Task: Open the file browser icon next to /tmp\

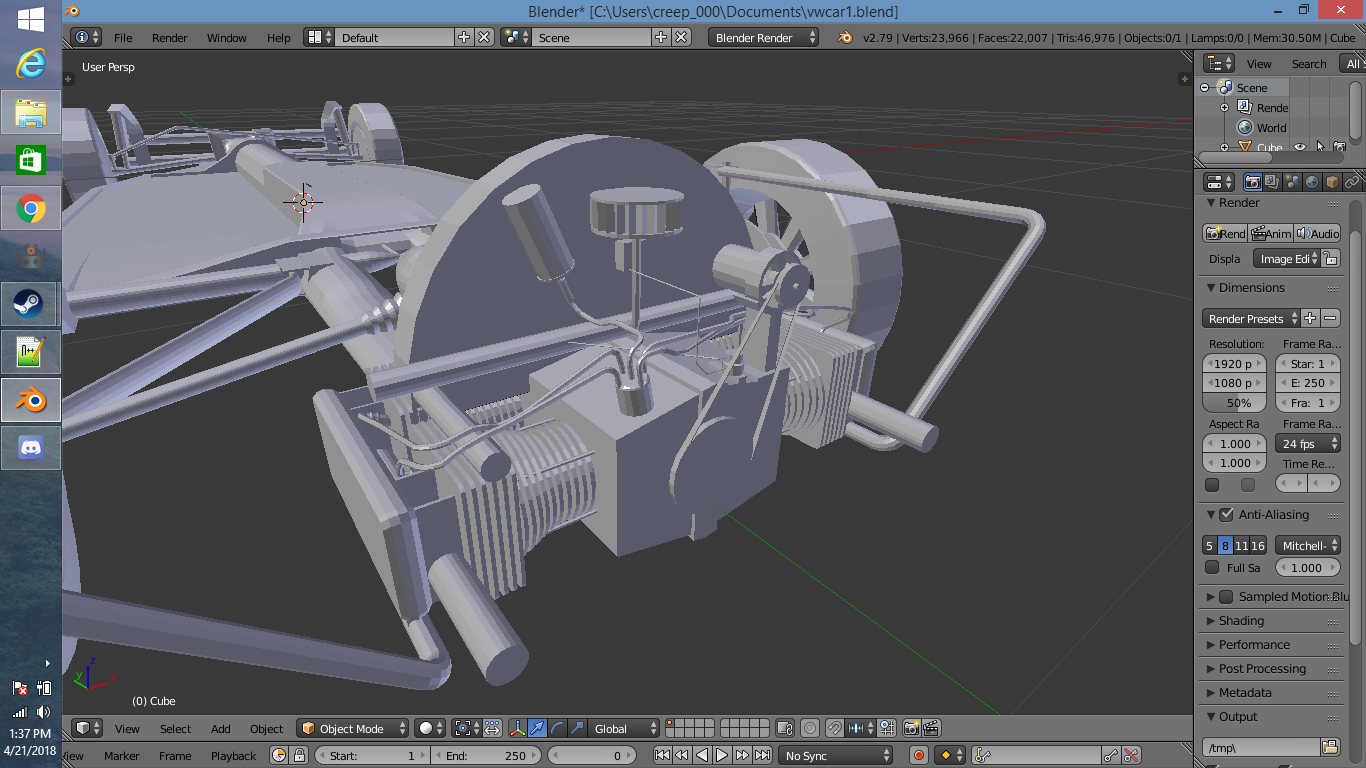Action: point(1330,747)
